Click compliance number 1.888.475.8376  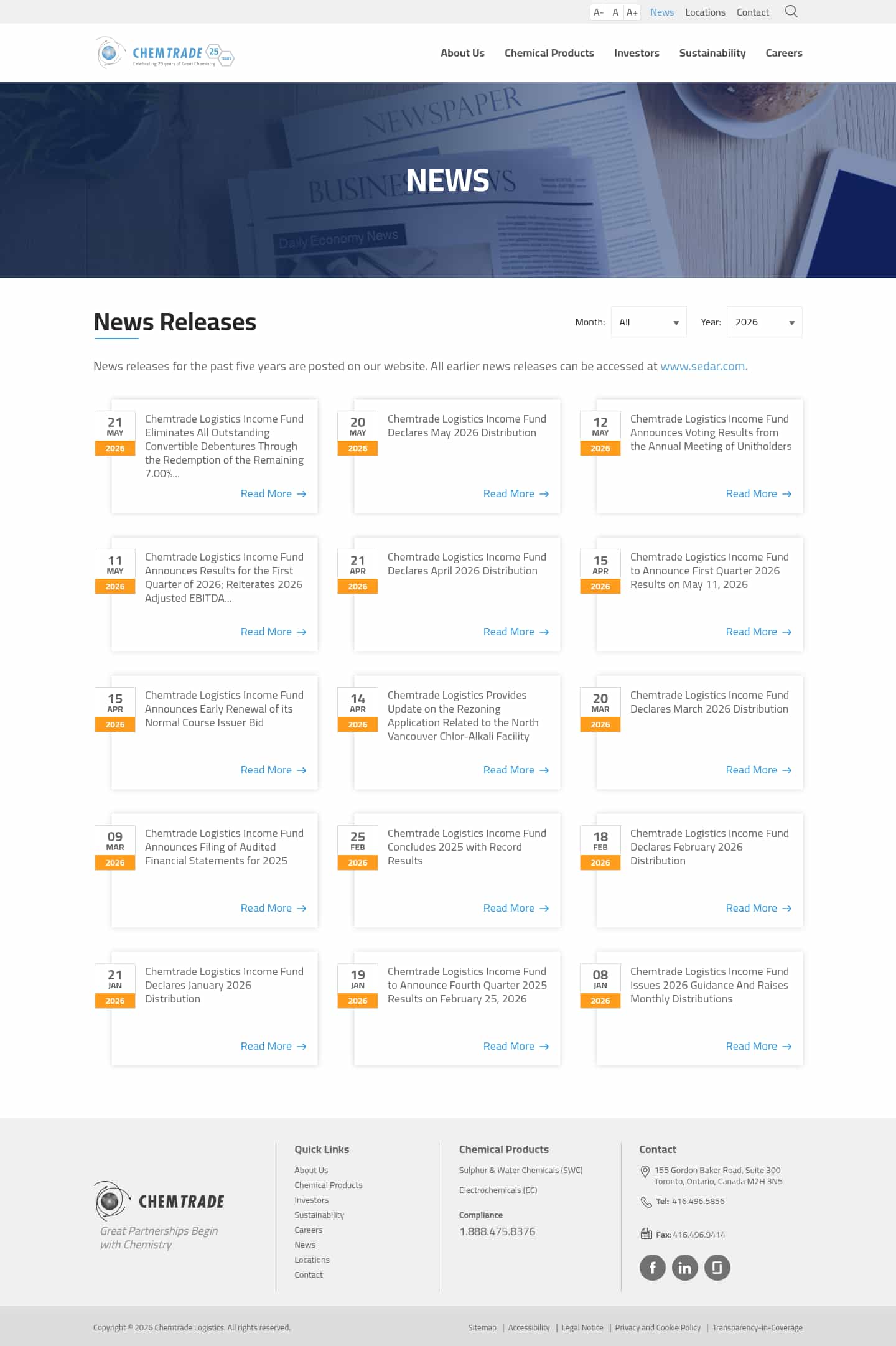(x=497, y=1231)
